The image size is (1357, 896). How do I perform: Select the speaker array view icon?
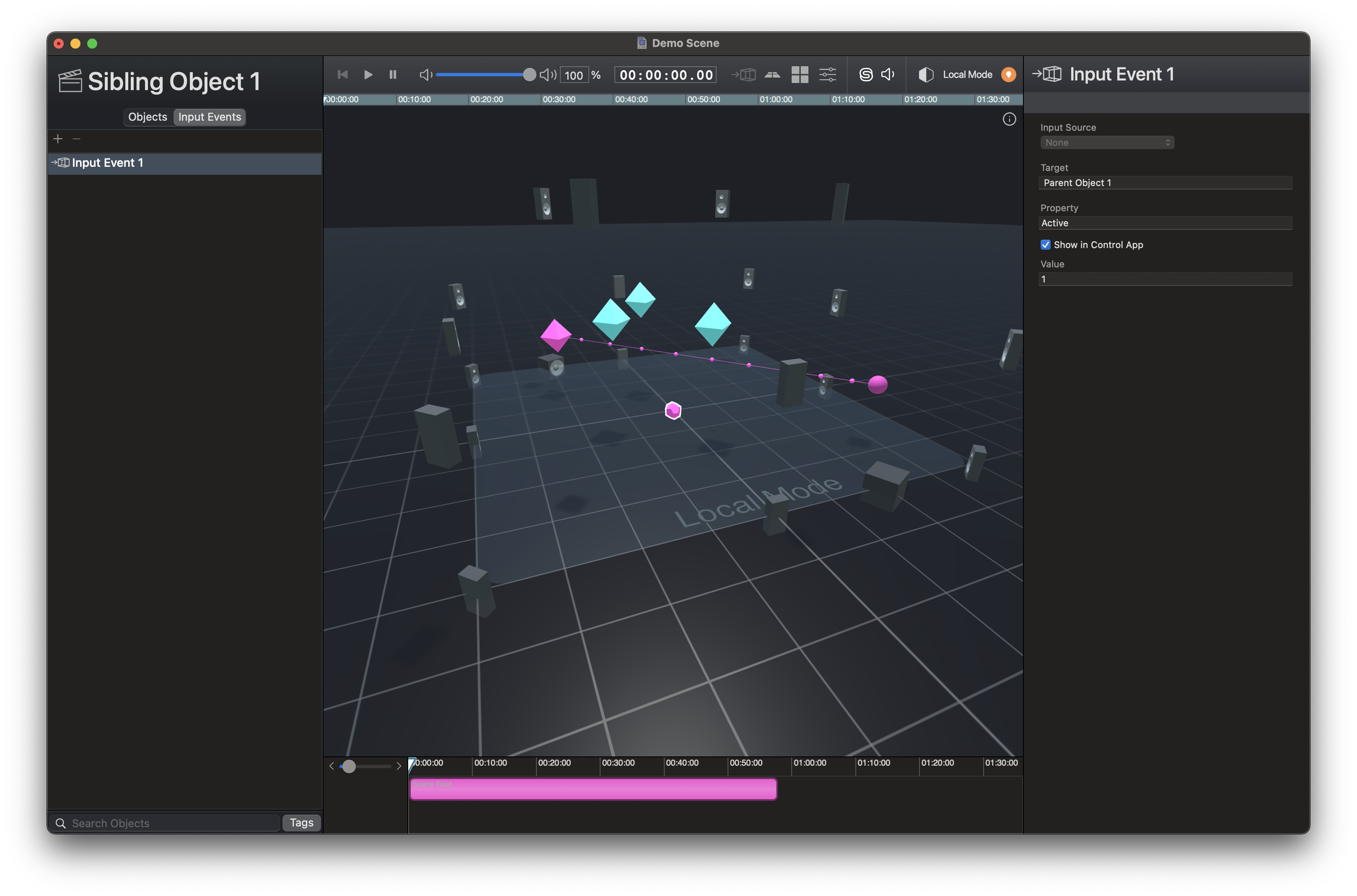click(x=772, y=74)
